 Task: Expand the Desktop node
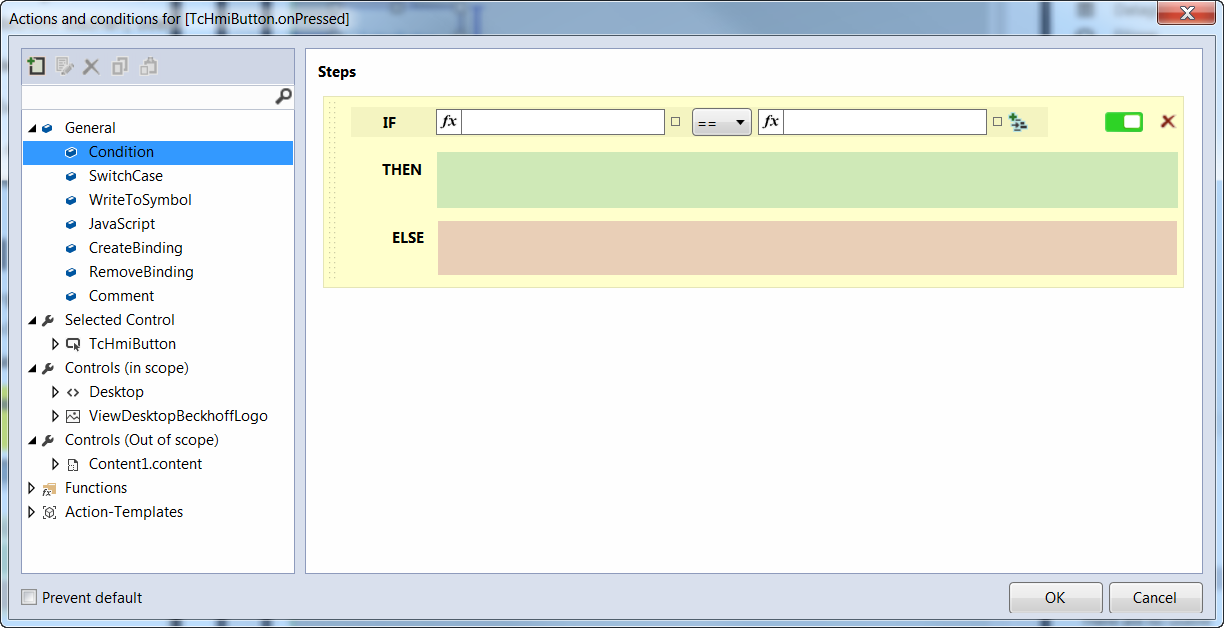(x=56, y=392)
